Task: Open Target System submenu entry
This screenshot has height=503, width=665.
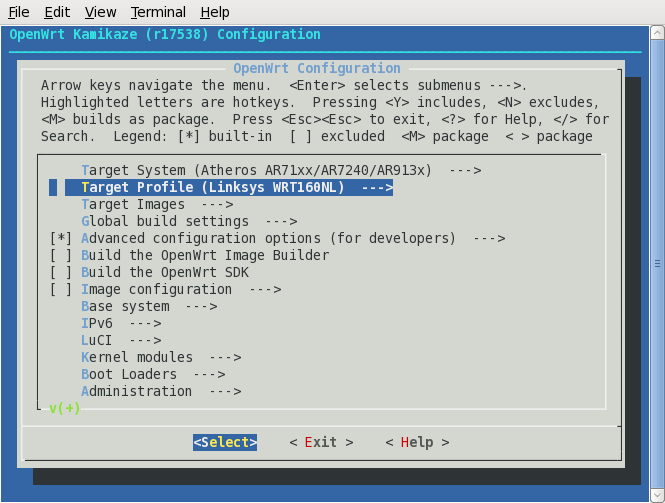Action: (x=281, y=170)
